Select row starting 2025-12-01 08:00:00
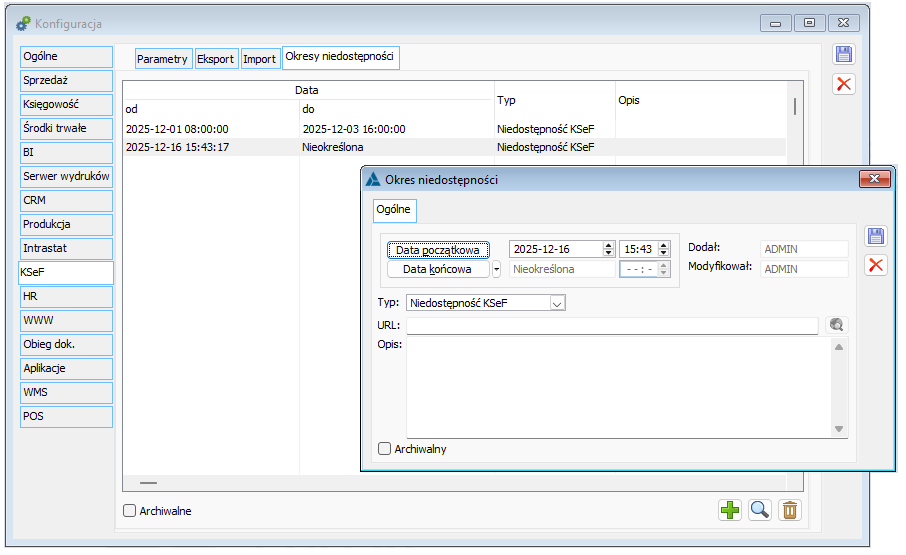The width and height of the screenshot is (906, 555). [454, 129]
